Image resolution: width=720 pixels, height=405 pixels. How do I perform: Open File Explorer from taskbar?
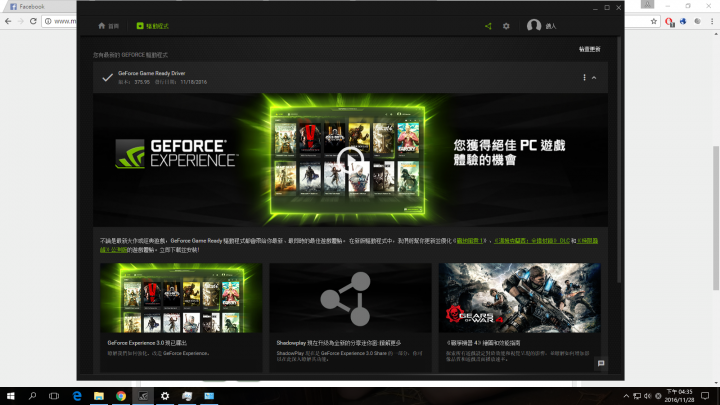[99, 396]
